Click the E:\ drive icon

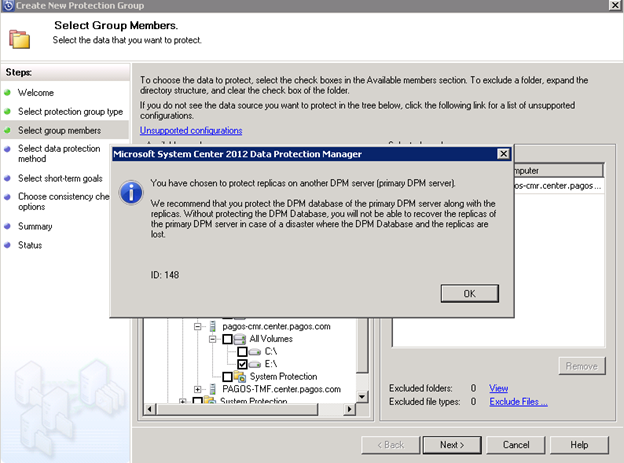pyautogui.click(x=255, y=364)
